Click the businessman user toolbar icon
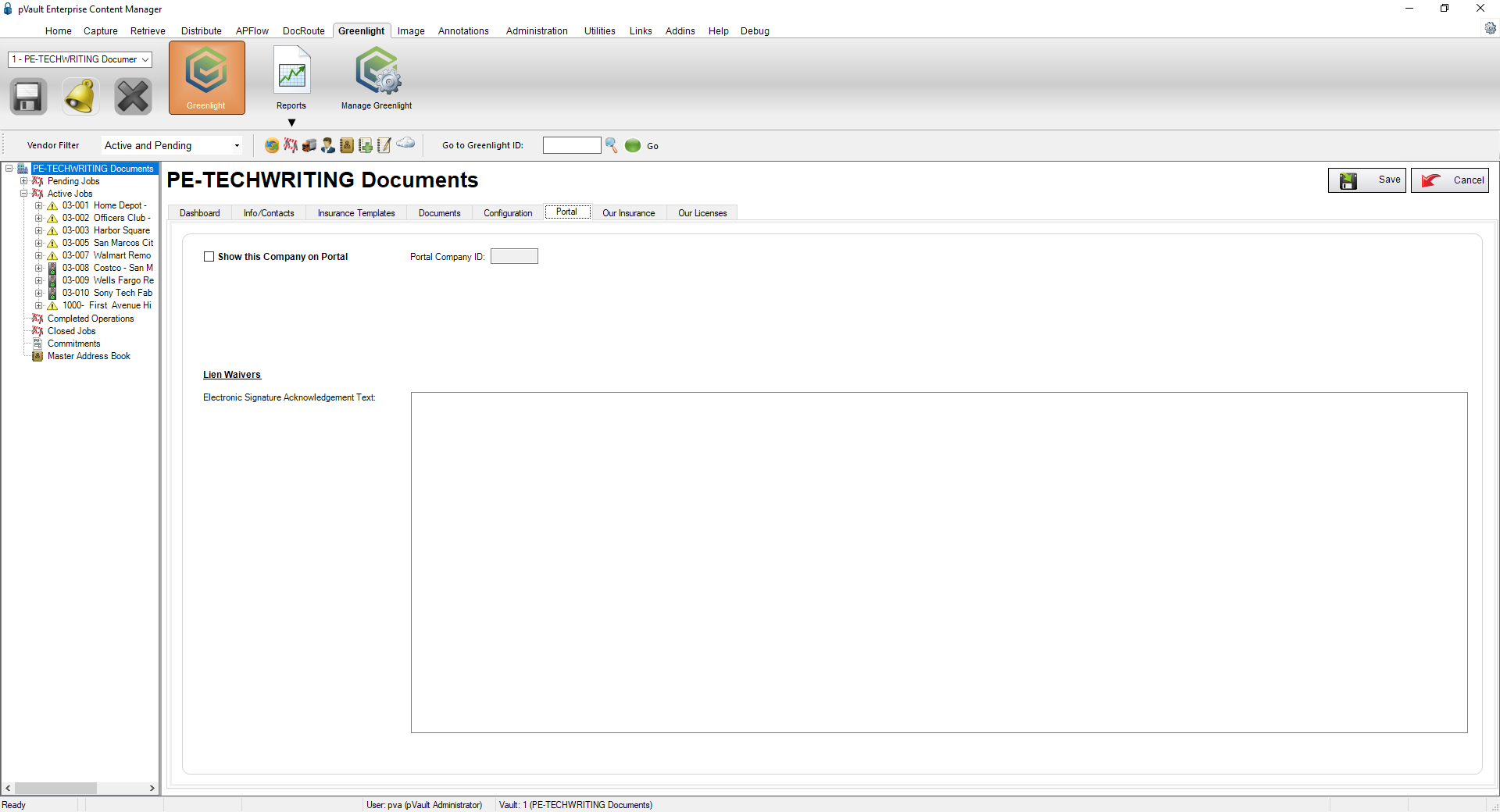Screen dimensions: 1500x812 (x=328, y=145)
